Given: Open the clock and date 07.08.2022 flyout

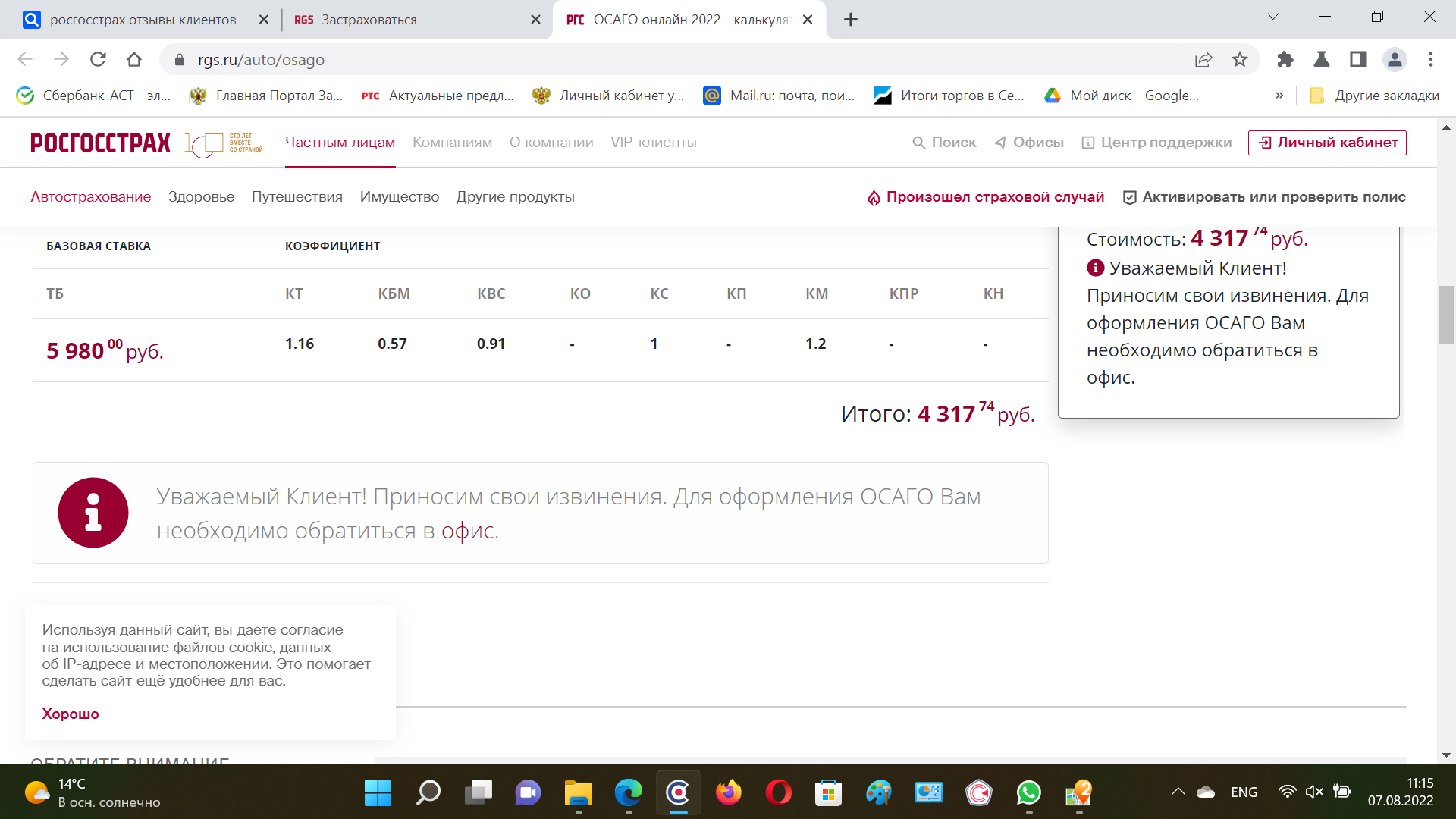Looking at the screenshot, I should tap(1401, 792).
